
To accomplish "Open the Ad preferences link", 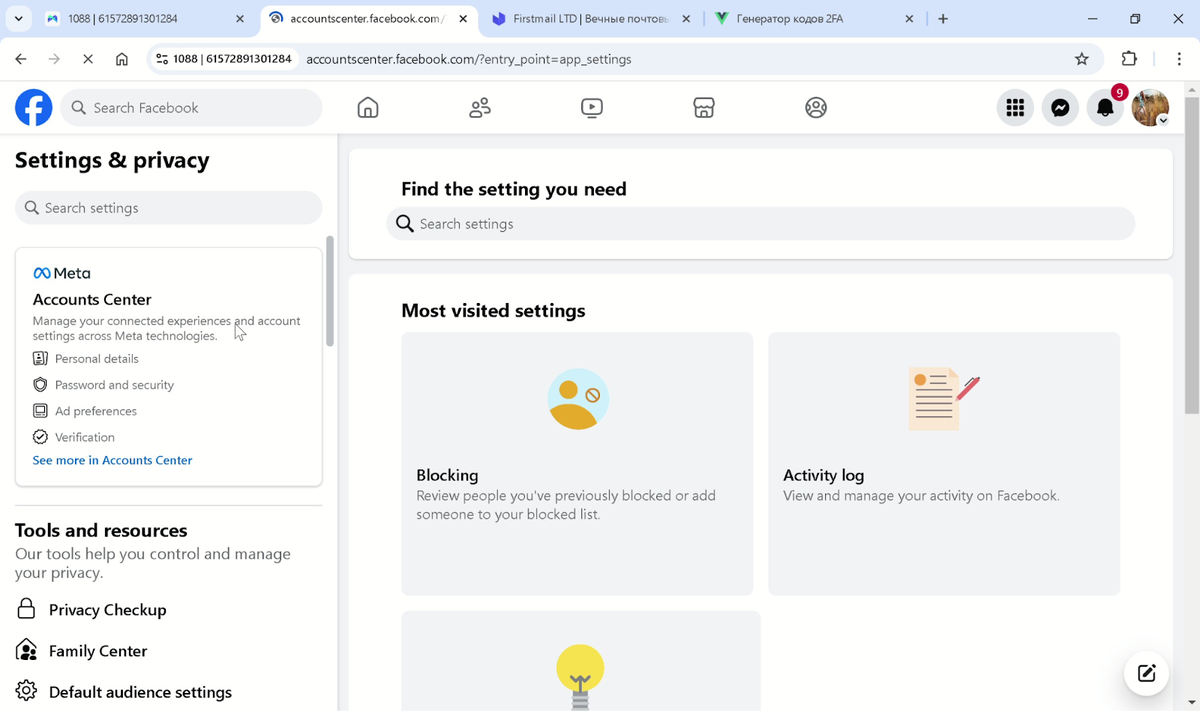I will point(96,410).
